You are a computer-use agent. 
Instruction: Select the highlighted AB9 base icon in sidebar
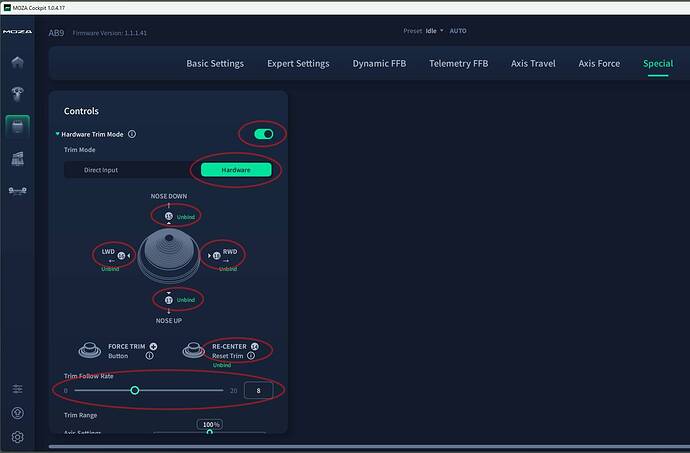tap(18, 127)
